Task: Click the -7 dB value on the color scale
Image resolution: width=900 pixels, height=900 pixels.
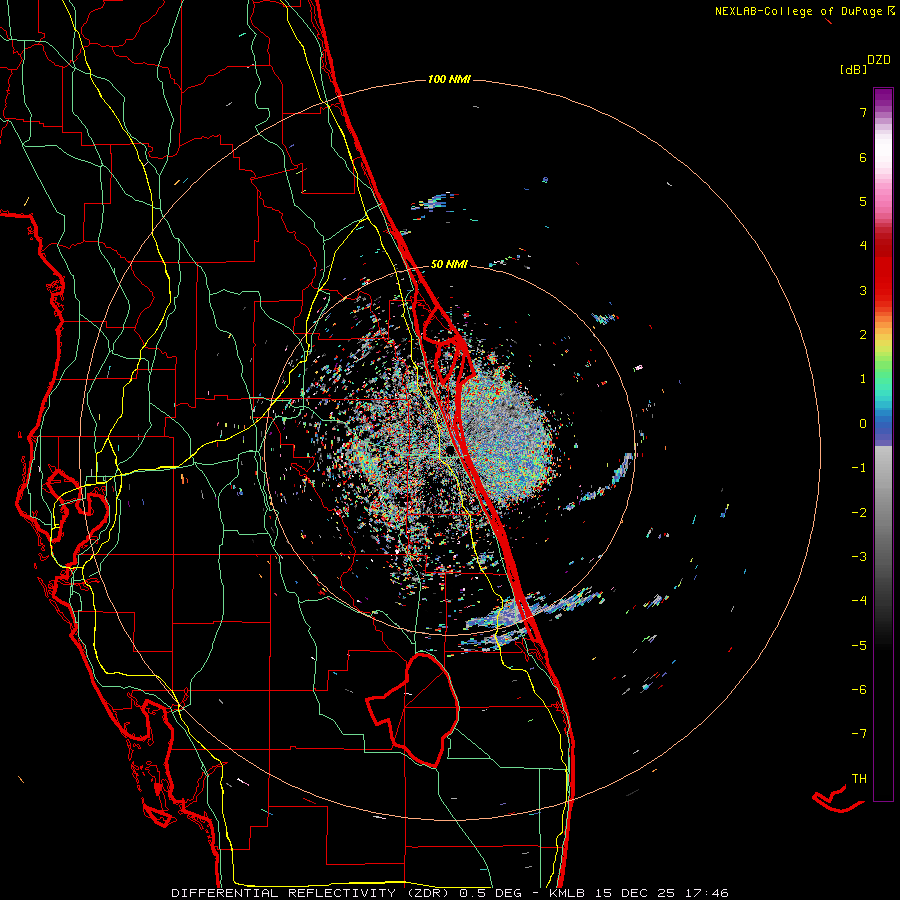Action: (x=859, y=734)
